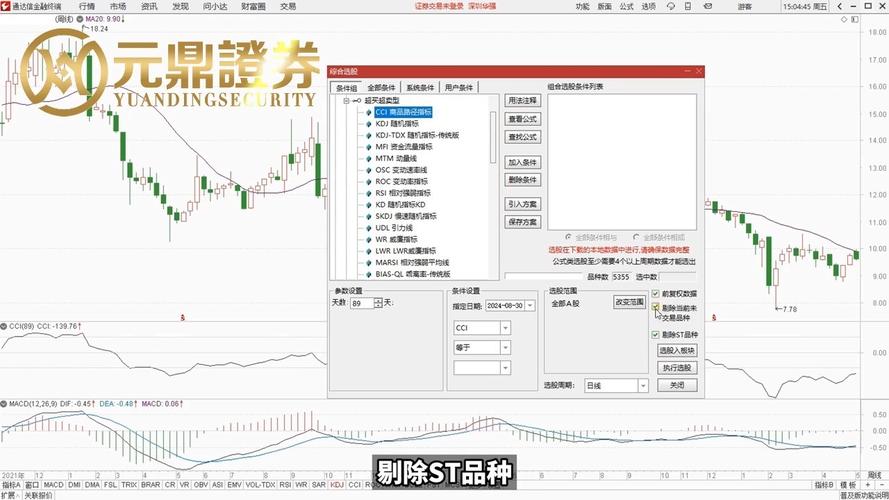Open the mail envelope icon in title bar
The height and width of the screenshot is (500, 889).
(708, 6)
